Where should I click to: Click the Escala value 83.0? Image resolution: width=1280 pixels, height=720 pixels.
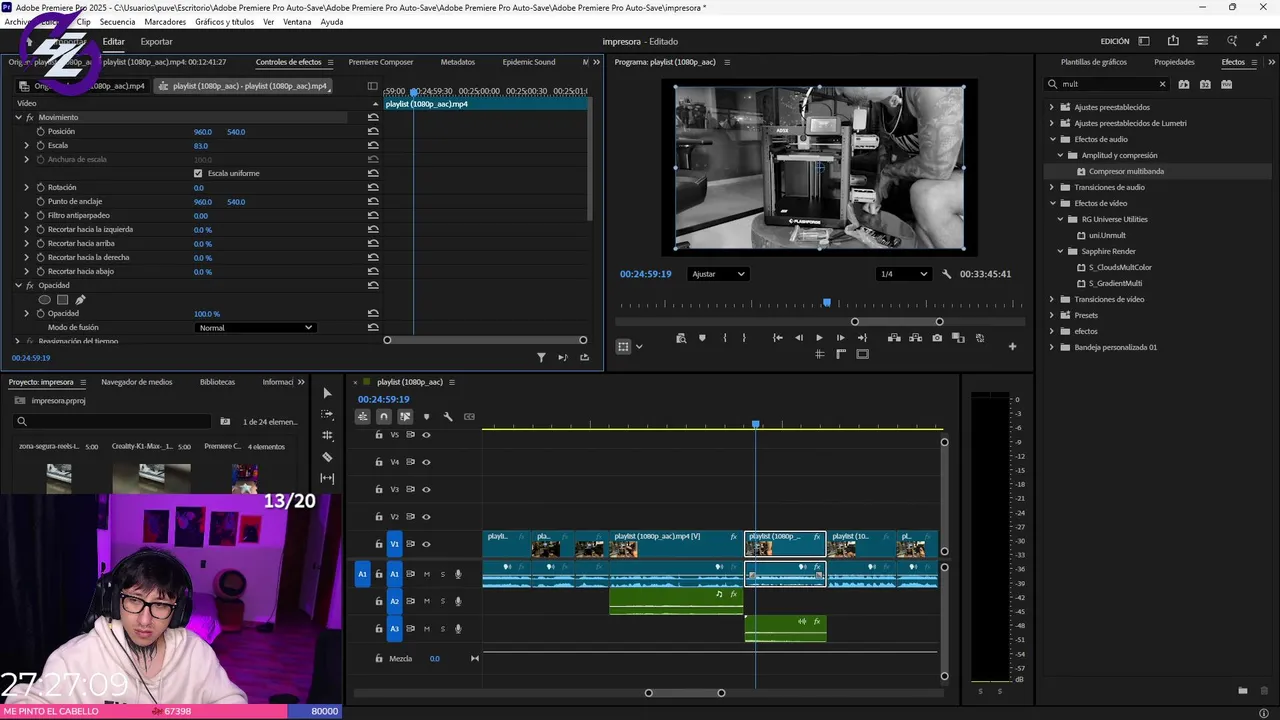point(201,146)
